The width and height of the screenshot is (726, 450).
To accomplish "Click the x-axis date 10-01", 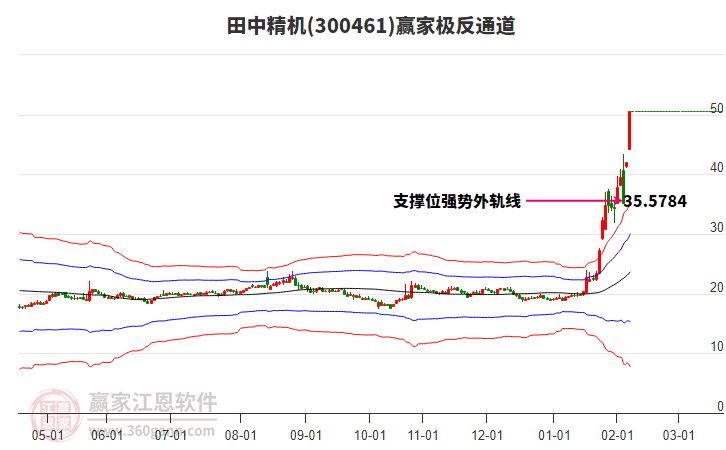I will click(369, 436).
